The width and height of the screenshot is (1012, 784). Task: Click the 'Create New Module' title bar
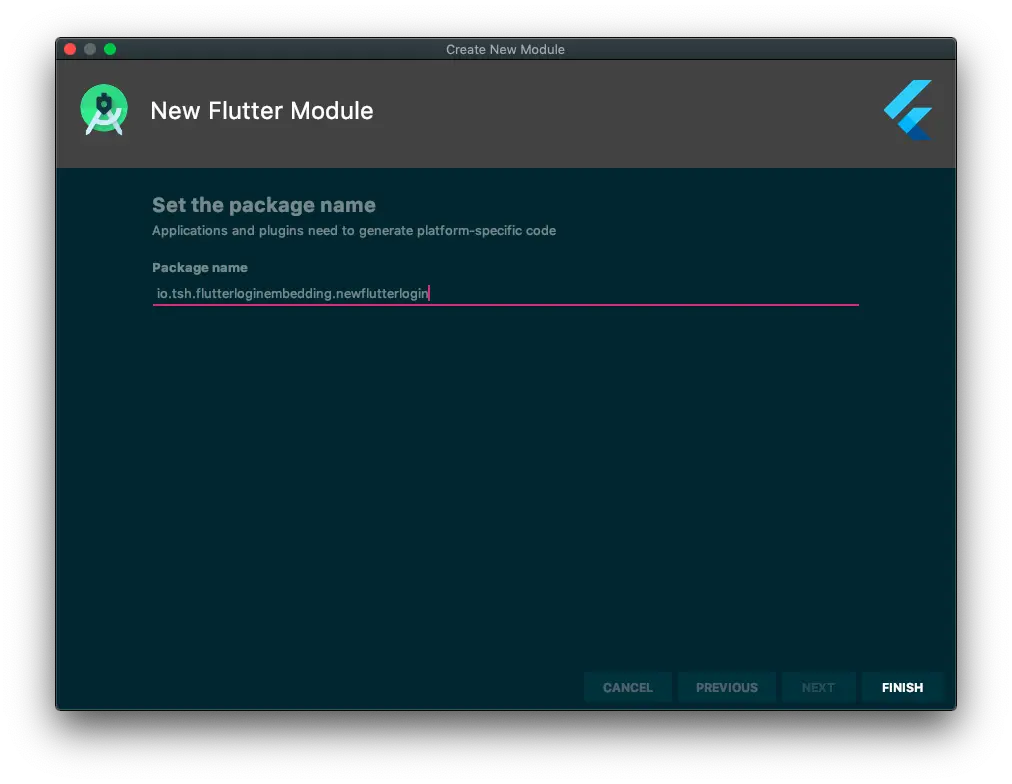click(505, 49)
